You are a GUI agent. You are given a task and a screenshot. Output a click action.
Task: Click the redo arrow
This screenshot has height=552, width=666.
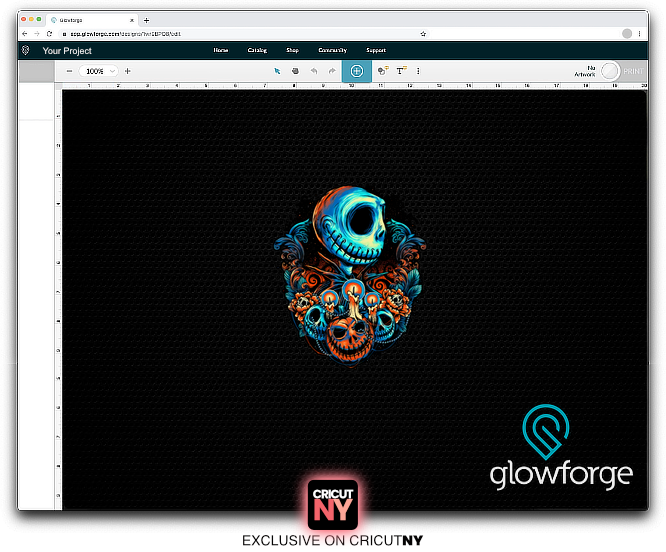[x=330, y=71]
